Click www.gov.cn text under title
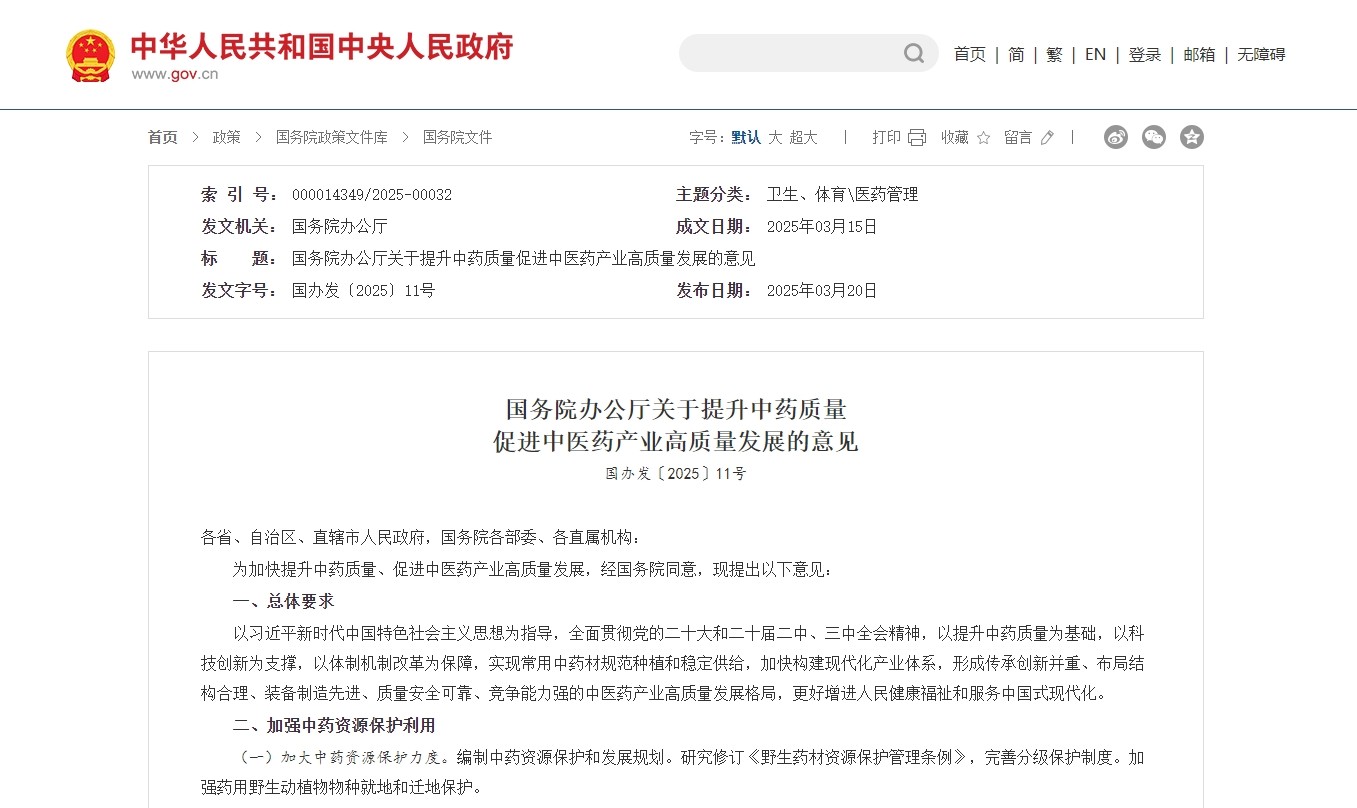 (x=175, y=74)
